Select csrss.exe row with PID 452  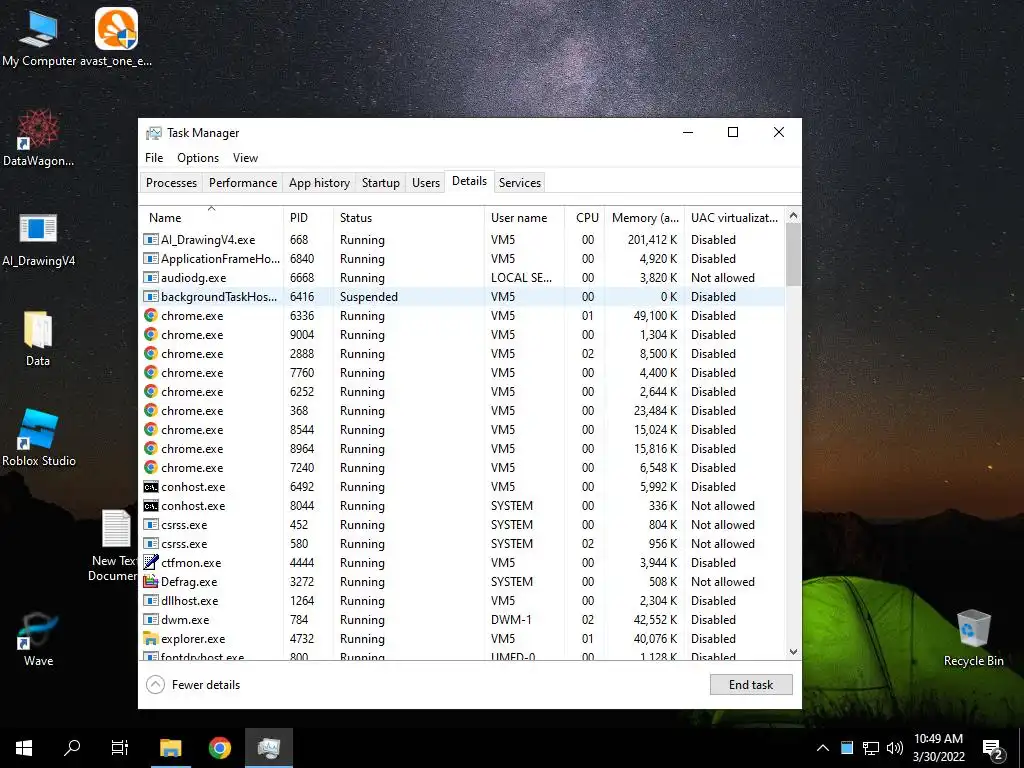point(462,524)
